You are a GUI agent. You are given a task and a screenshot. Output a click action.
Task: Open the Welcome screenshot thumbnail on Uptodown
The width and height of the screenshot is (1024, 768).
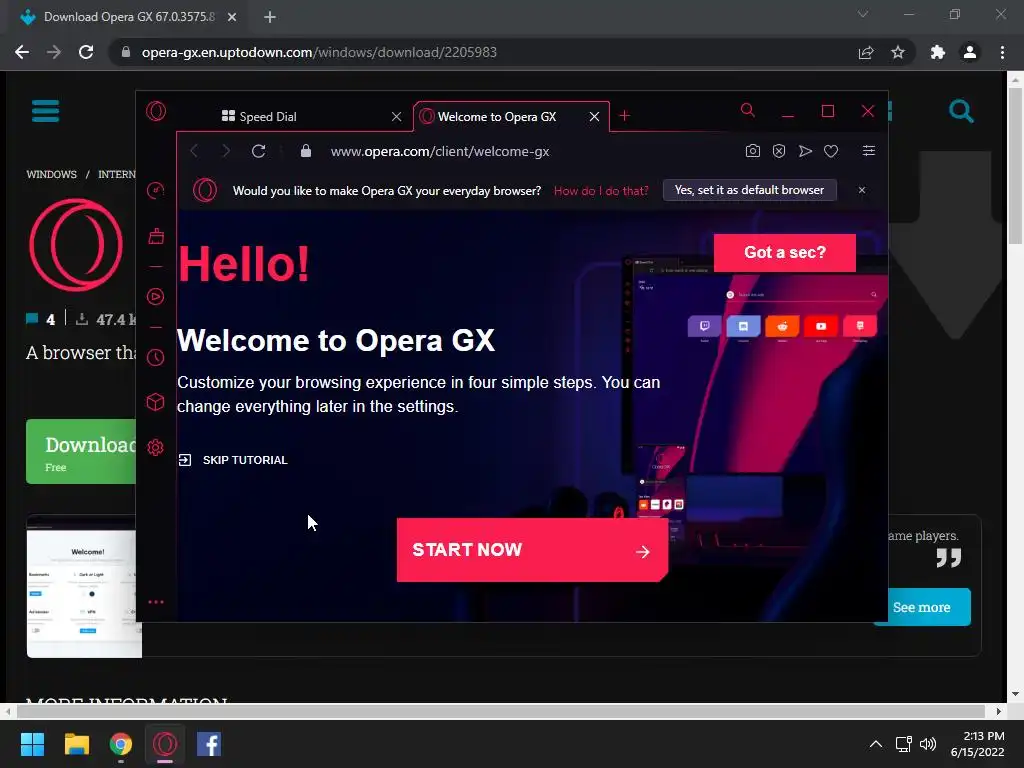[x=84, y=588]
